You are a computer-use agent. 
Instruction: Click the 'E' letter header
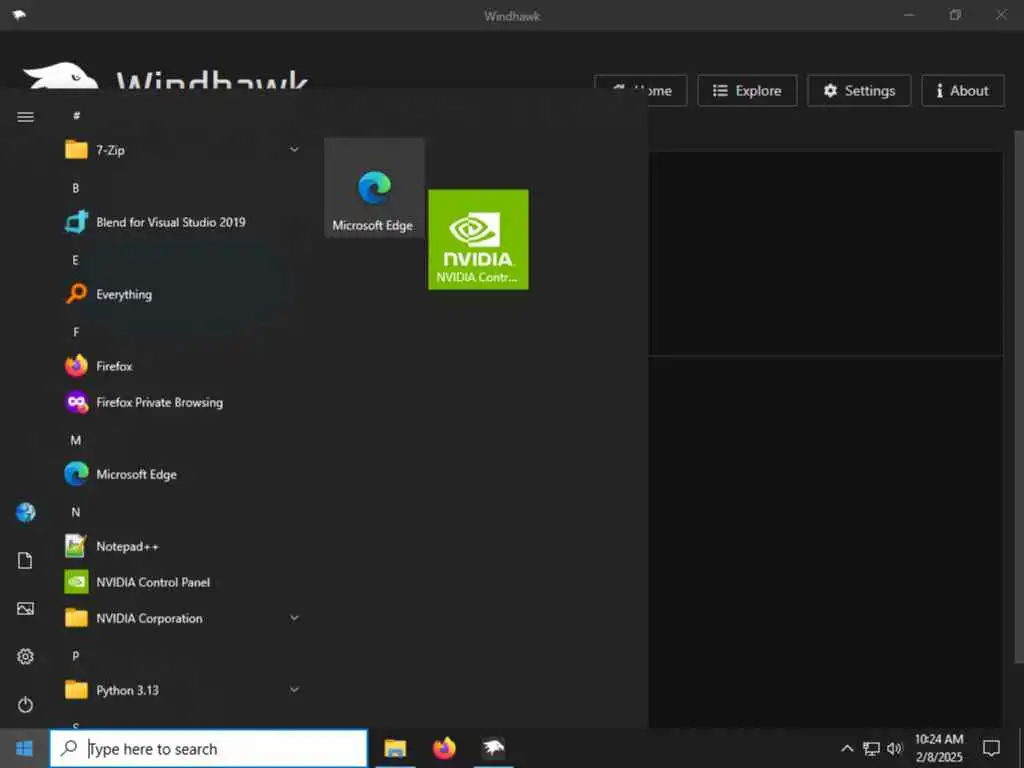[76, 260]
